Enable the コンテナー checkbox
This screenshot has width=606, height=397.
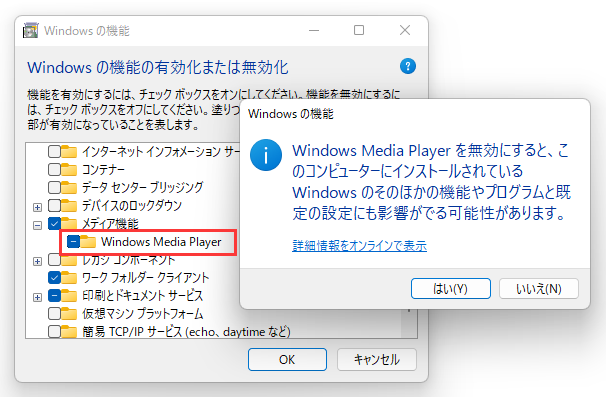tap(54, 169)
